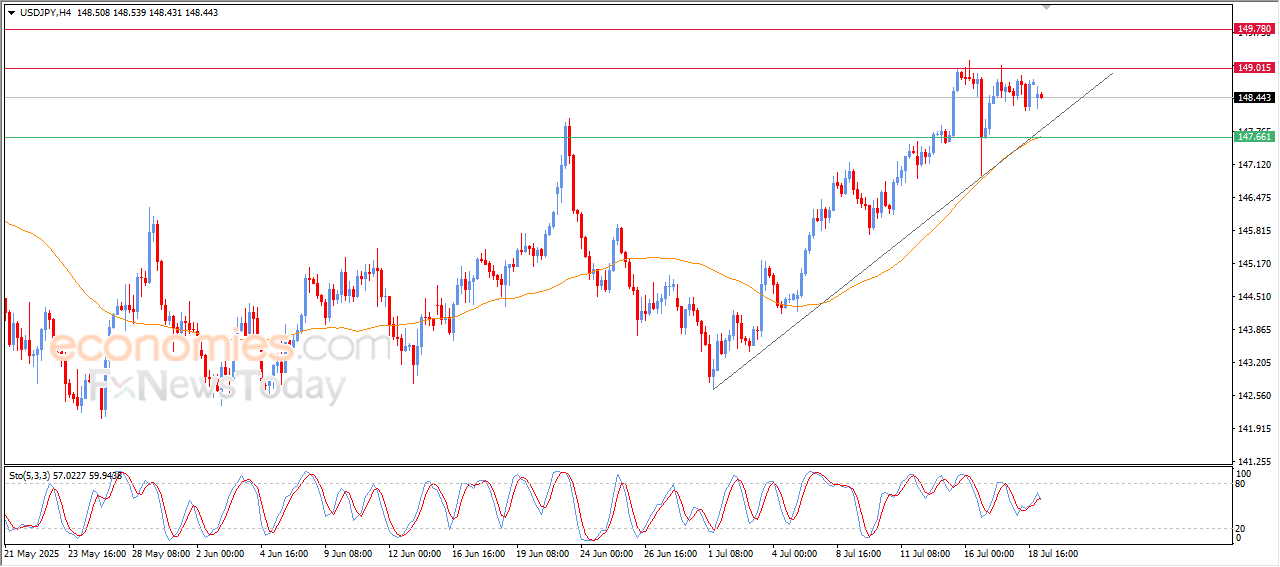Click the 141.255 price axis value
The width and height of the screenshot is (1280, 567).
click(1254, 461)
